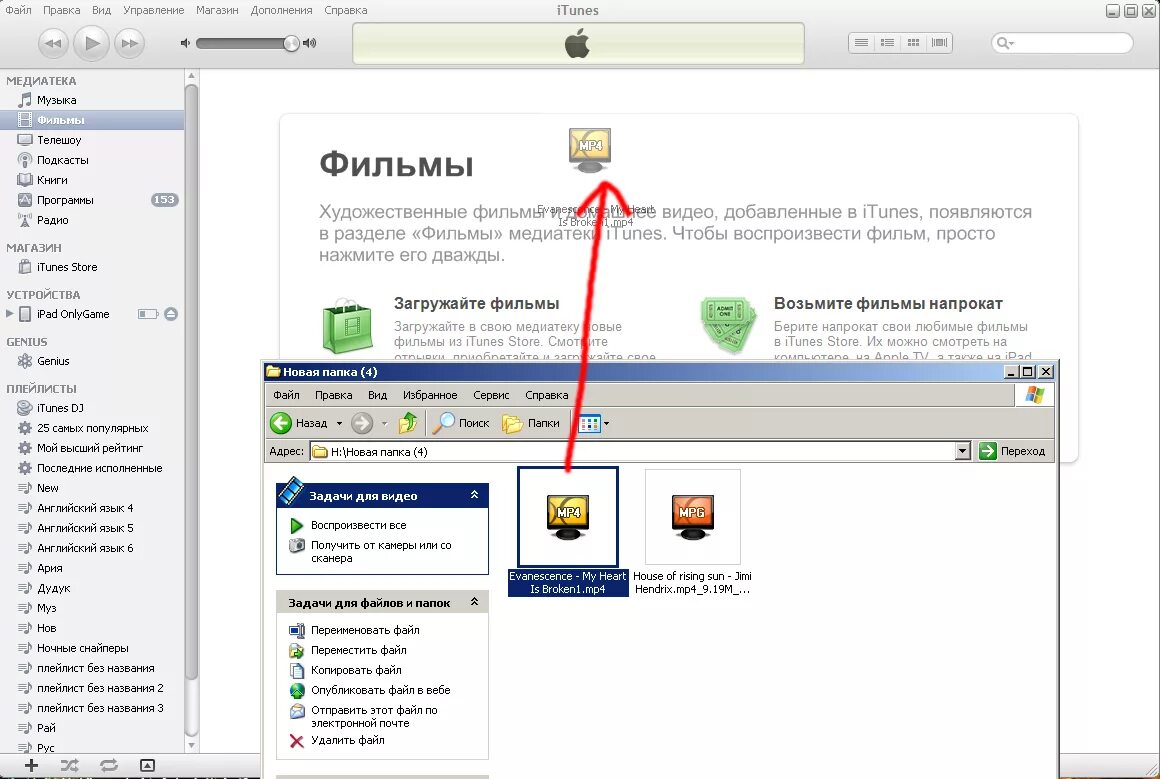The image size is (1160, 779).
Task: Click the Переименовать файл link
Action: 365,630
